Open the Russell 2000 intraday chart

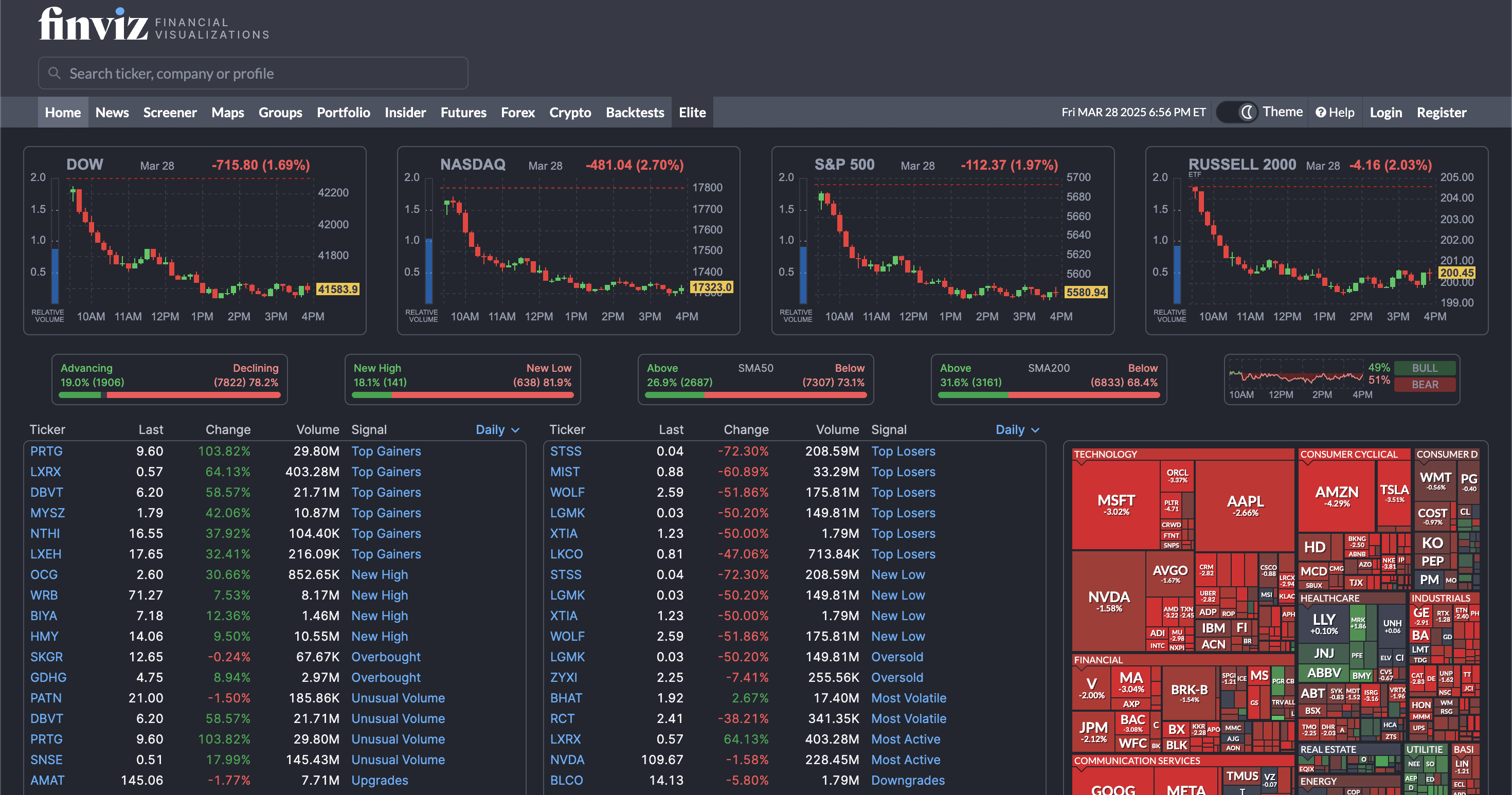[x=1317, y=241]
